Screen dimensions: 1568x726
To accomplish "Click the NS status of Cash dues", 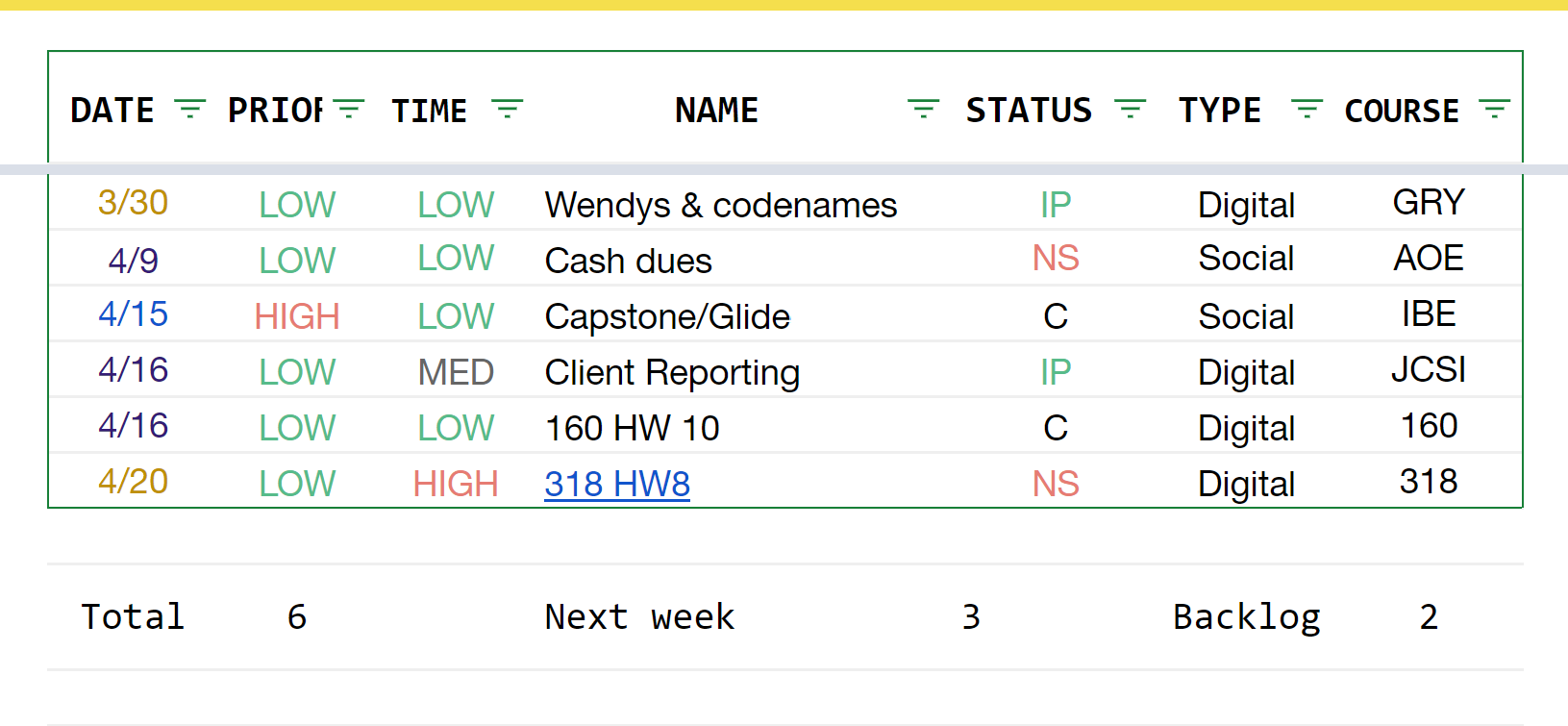I will pyautogui.click(x=1056, y=259).
